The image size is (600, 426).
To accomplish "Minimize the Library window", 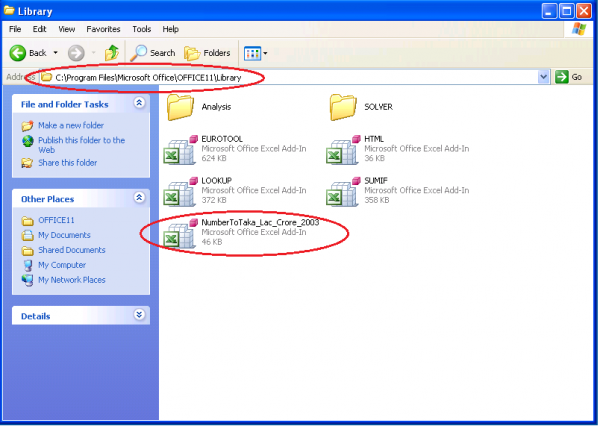I will pyautogui.click(x=549, y=11).
